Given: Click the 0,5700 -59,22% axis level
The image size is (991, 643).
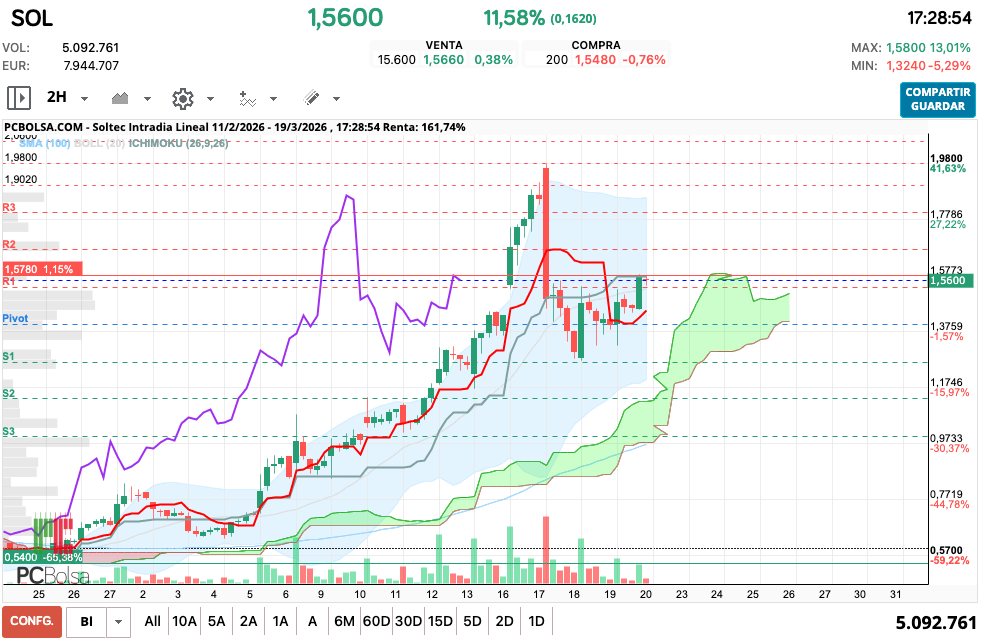Looking at the screenshot, I should [949, 556].
